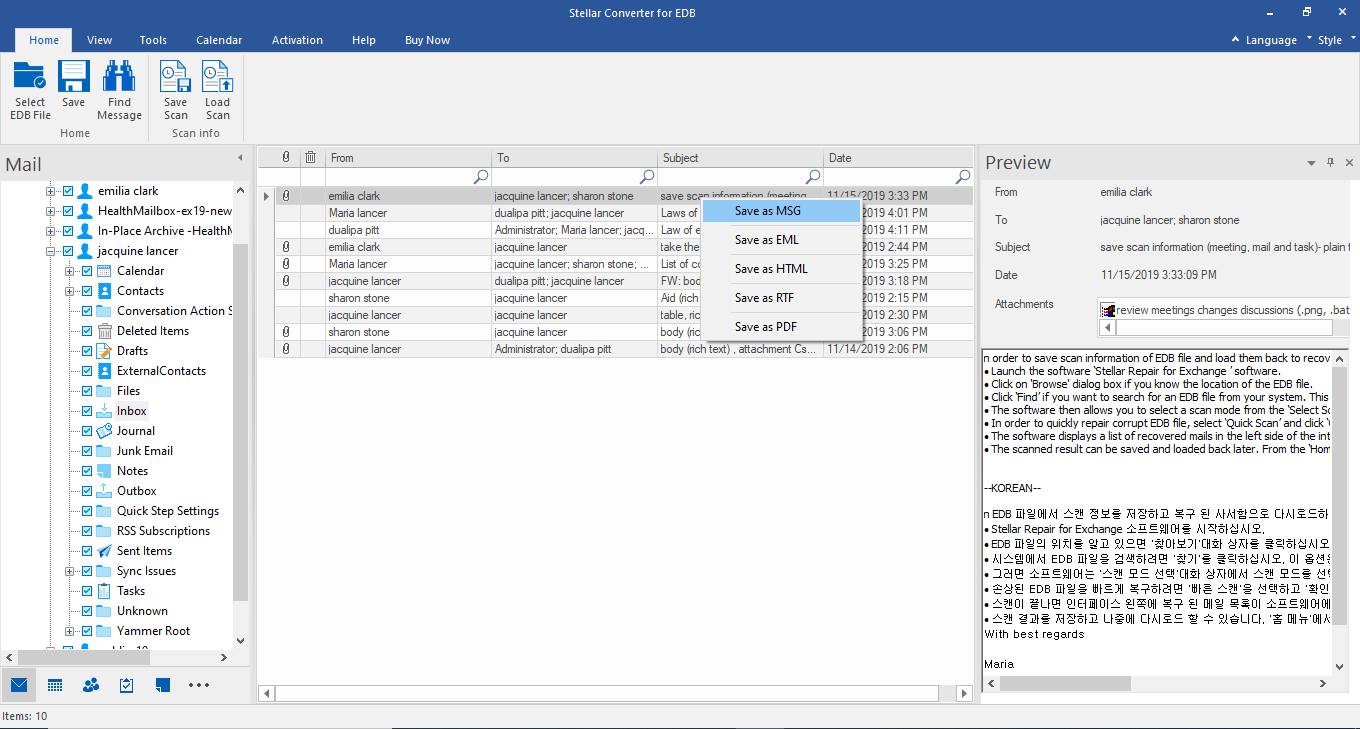
Task: Toggle the Tasks folder checkbox
Action: (87, 591)
